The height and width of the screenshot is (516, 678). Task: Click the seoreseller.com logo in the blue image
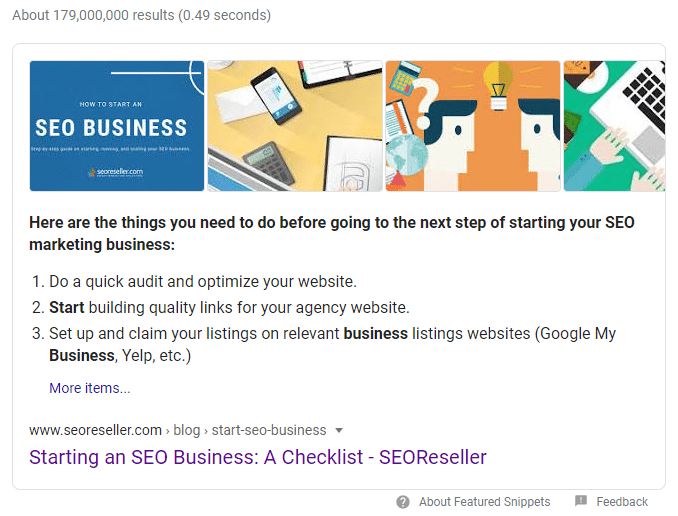(116, 172)
